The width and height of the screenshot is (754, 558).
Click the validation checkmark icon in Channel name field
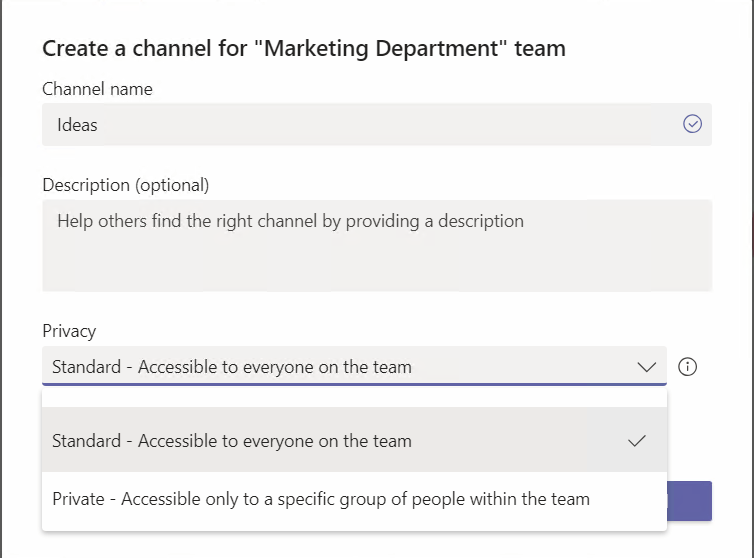(x=692, y=124)
